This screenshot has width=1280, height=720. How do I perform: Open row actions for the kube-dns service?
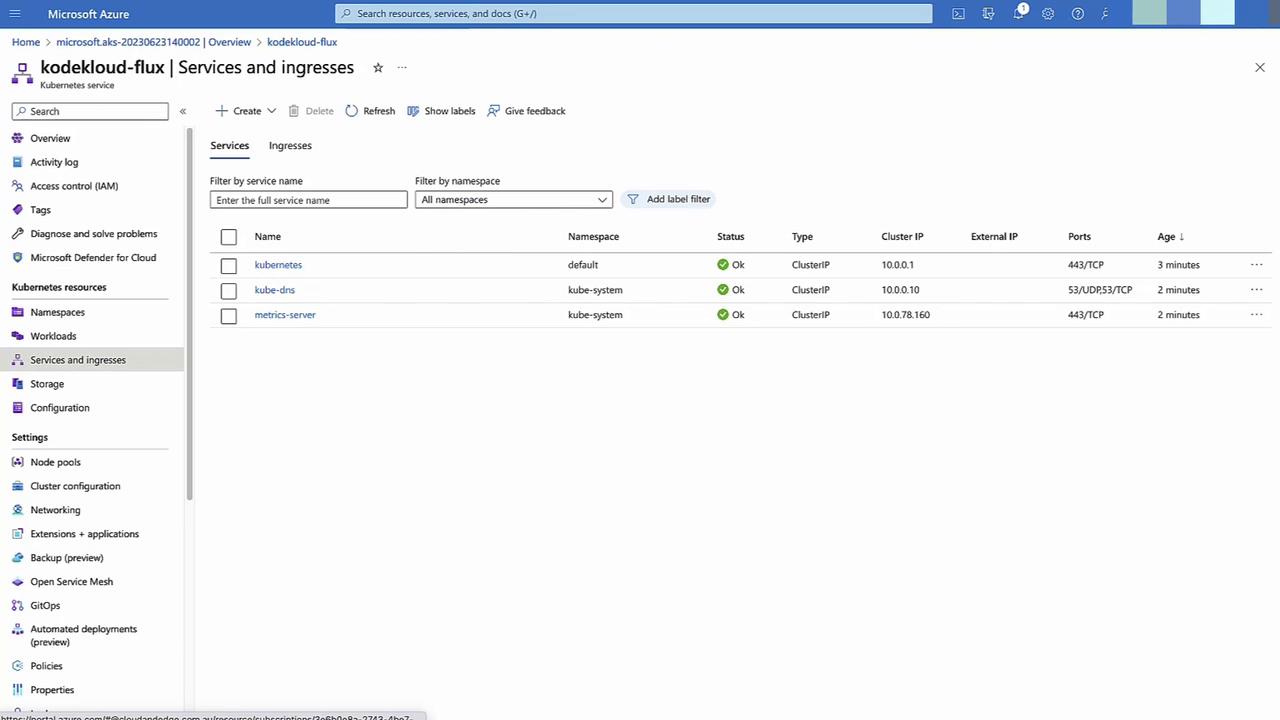pyautogui.click(x=1256, y=290)
